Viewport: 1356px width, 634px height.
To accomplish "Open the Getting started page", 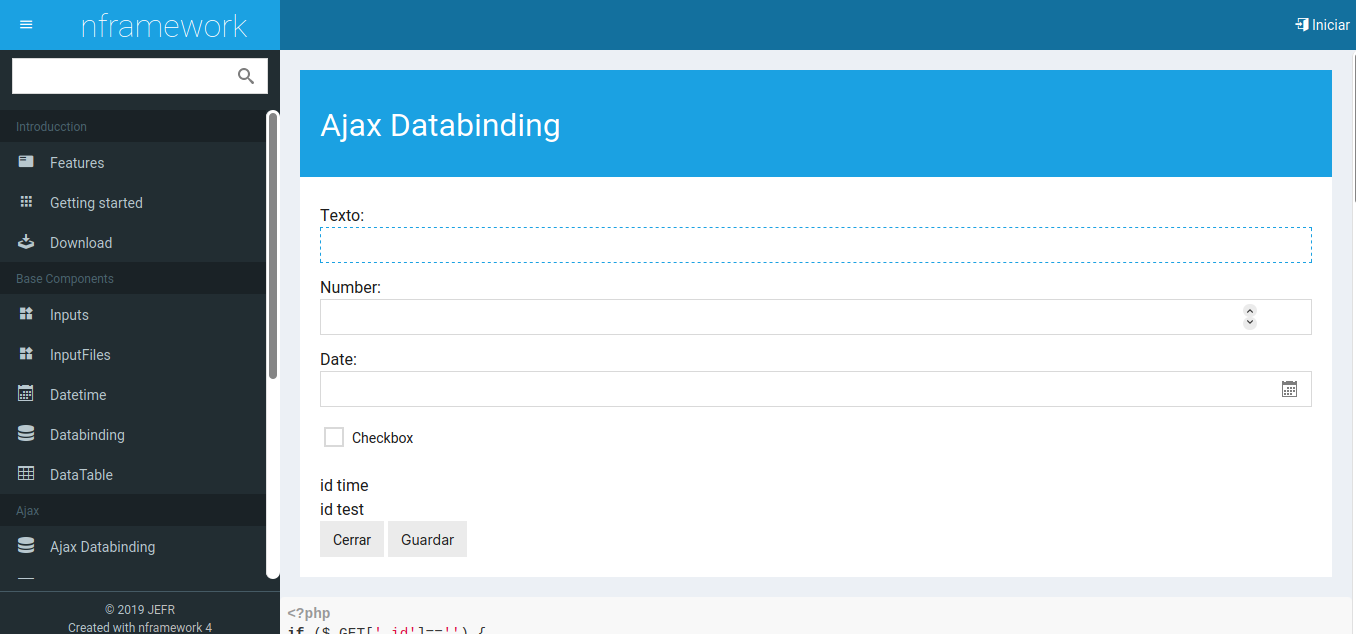I will pyautogui.click(x=133, y=202).
